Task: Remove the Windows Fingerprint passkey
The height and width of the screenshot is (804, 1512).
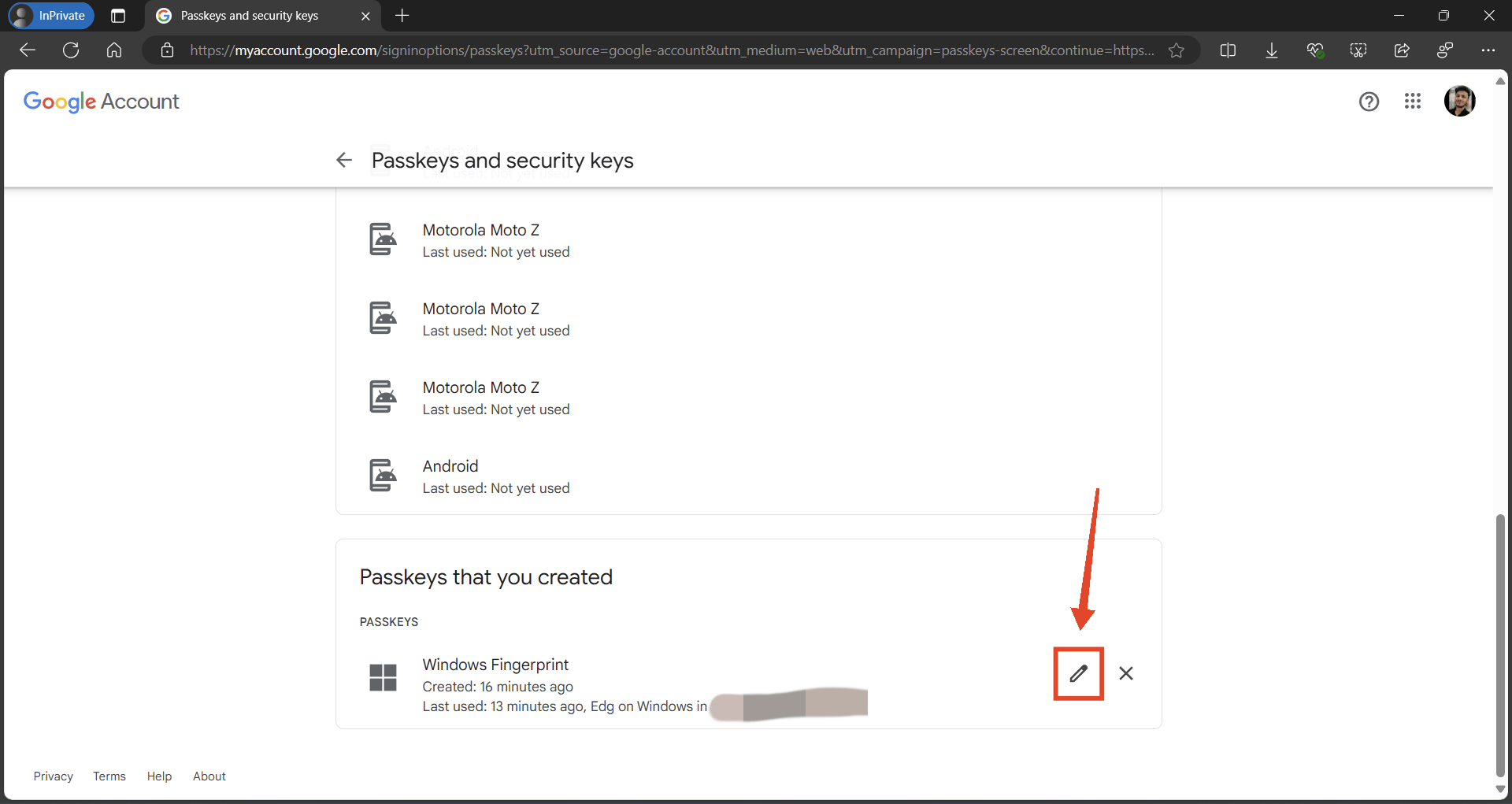Action: point(1126,673)
